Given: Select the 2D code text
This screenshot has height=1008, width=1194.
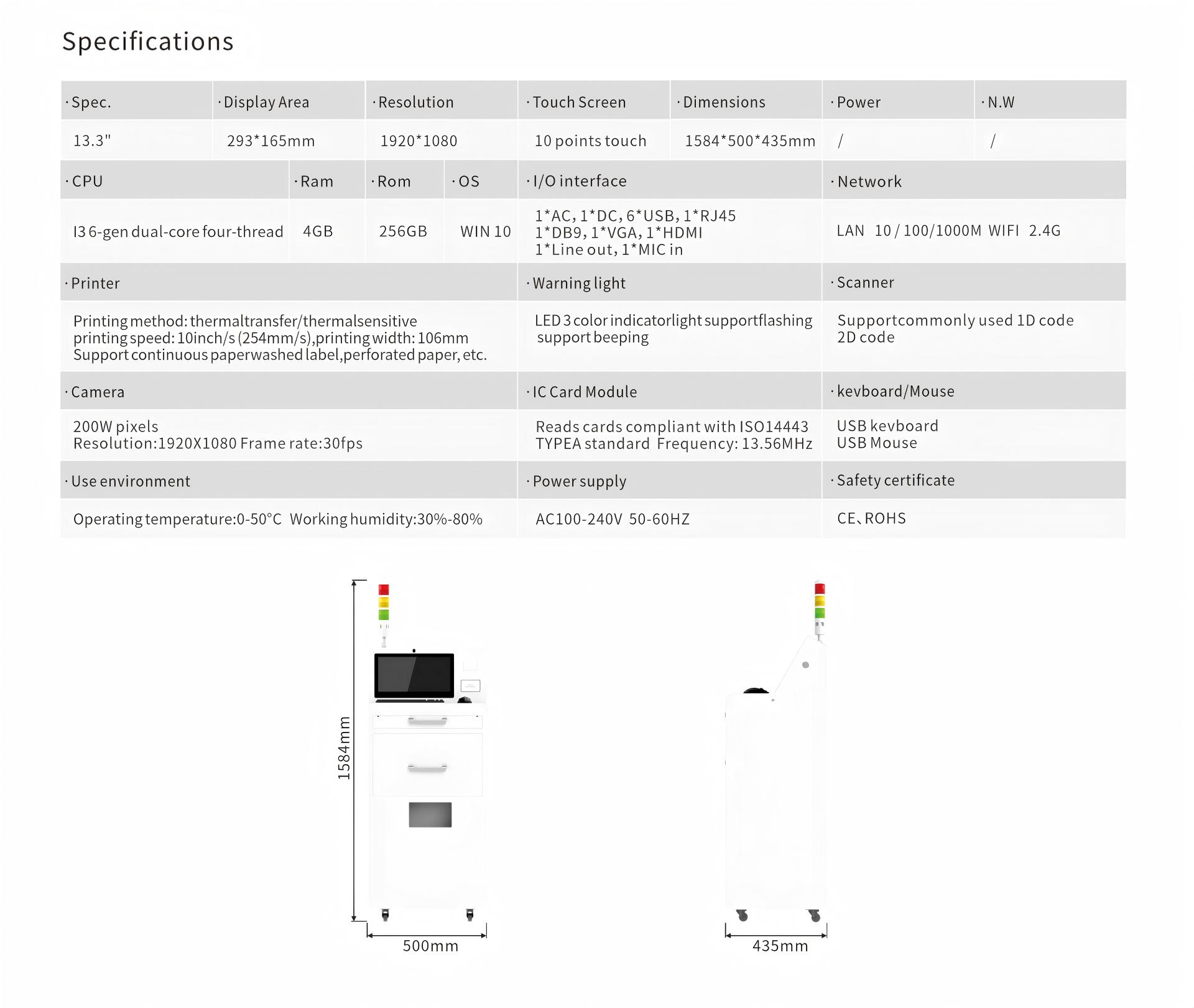Looking at the screenshot, I should (866, 337).
